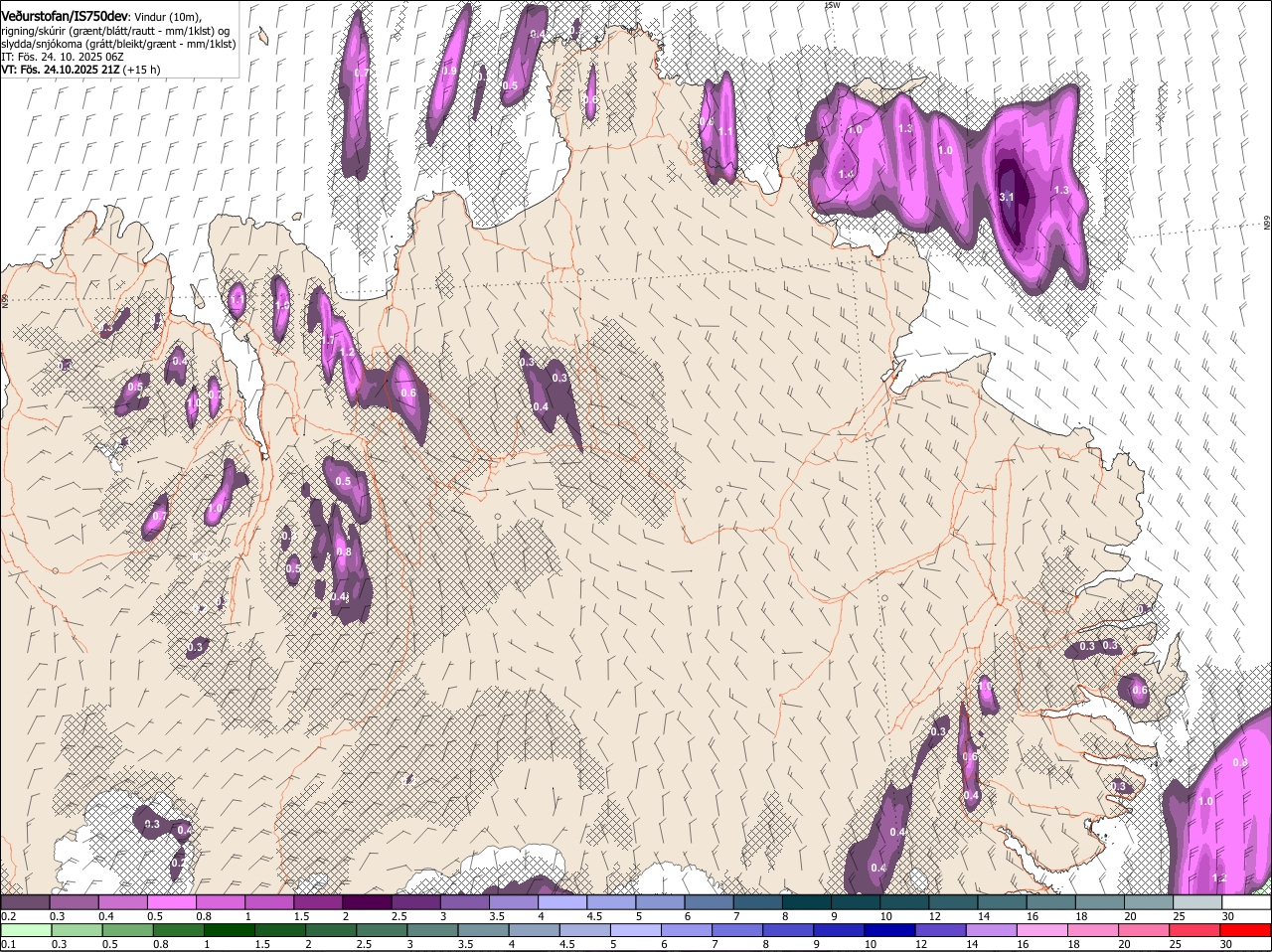
Task: Click the Veðurstofan/IS750dev map title
Action: click(x=65, y=17)
